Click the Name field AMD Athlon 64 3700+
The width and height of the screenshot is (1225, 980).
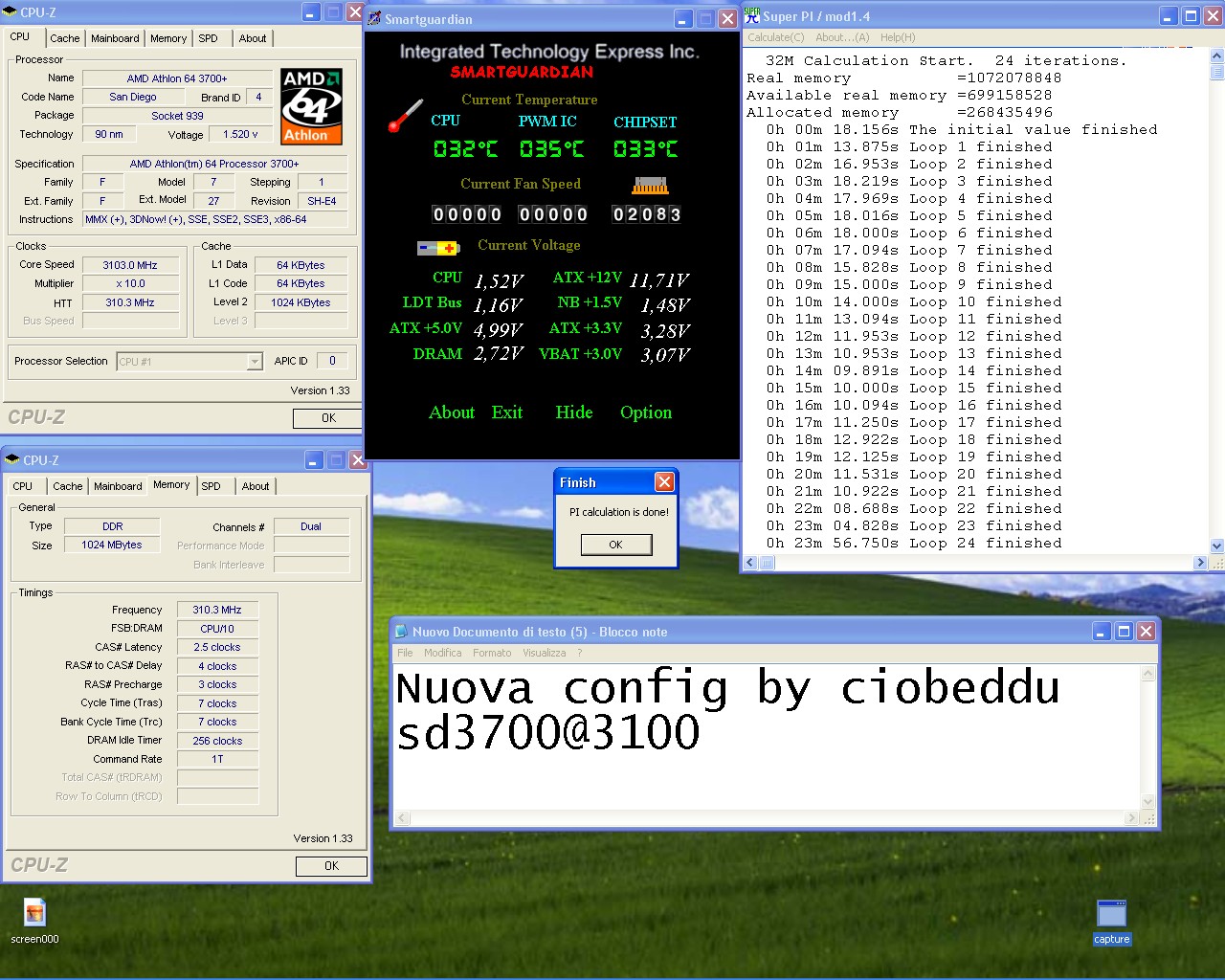(x=177, y=78)
